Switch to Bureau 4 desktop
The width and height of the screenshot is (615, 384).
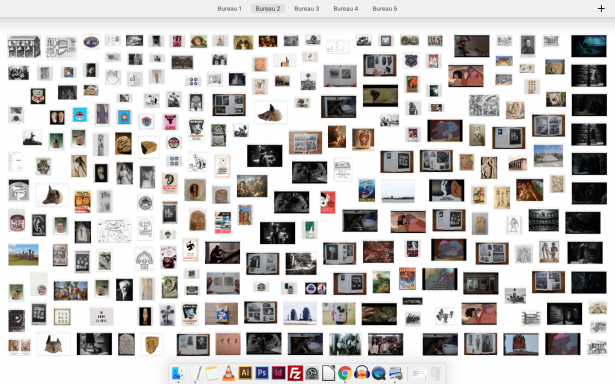(x=346, y=9)
